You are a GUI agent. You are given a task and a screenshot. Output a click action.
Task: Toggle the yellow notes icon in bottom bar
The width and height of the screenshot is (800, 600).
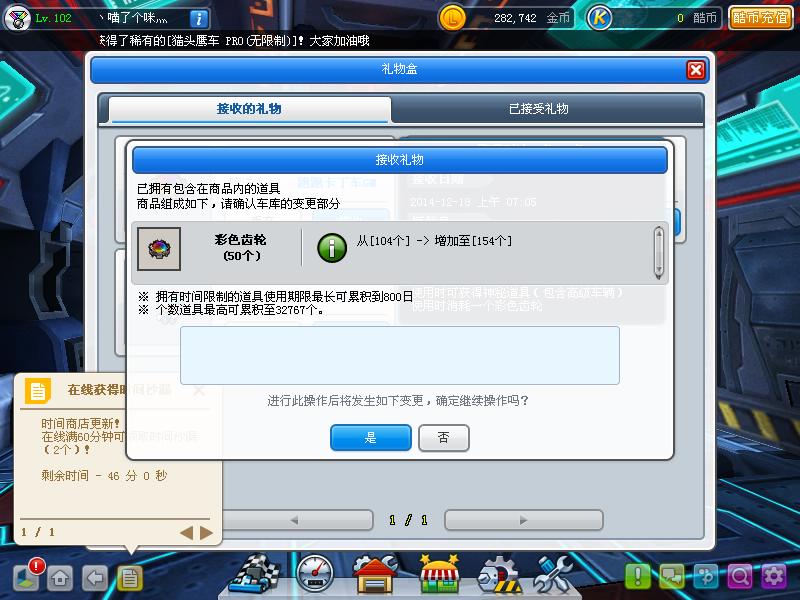point(130,578)
